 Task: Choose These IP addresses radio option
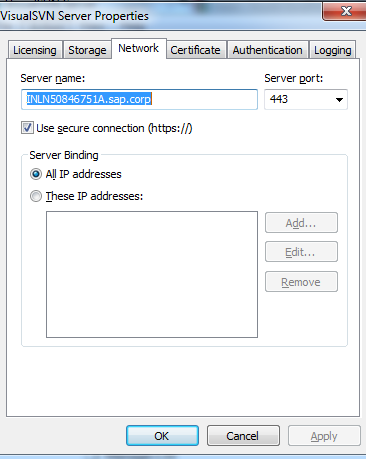coord(36,196)
